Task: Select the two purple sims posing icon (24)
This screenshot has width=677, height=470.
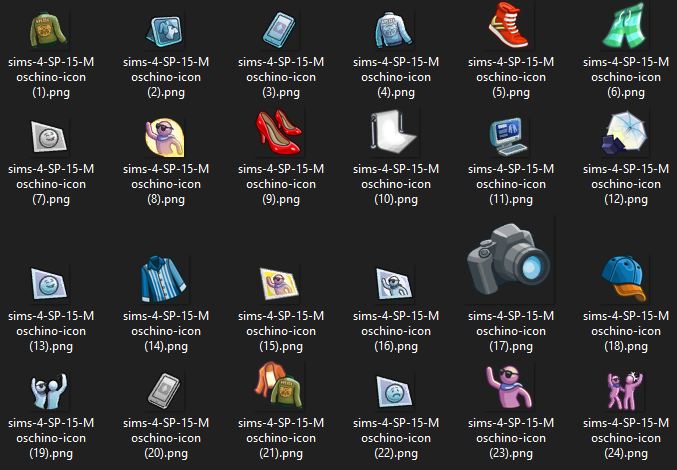Action: [624, 391]
